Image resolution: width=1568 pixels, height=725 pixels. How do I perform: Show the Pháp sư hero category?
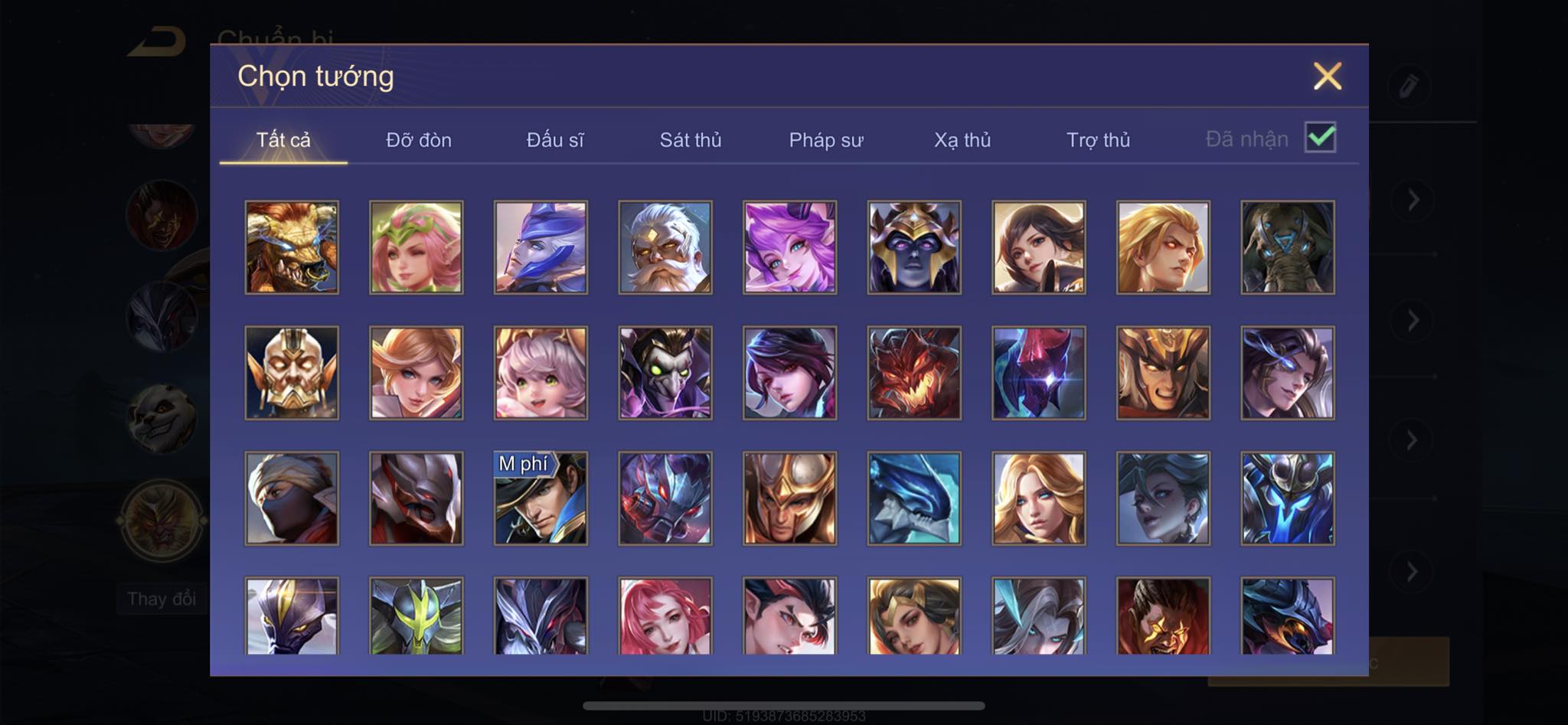tap(826, 140)
